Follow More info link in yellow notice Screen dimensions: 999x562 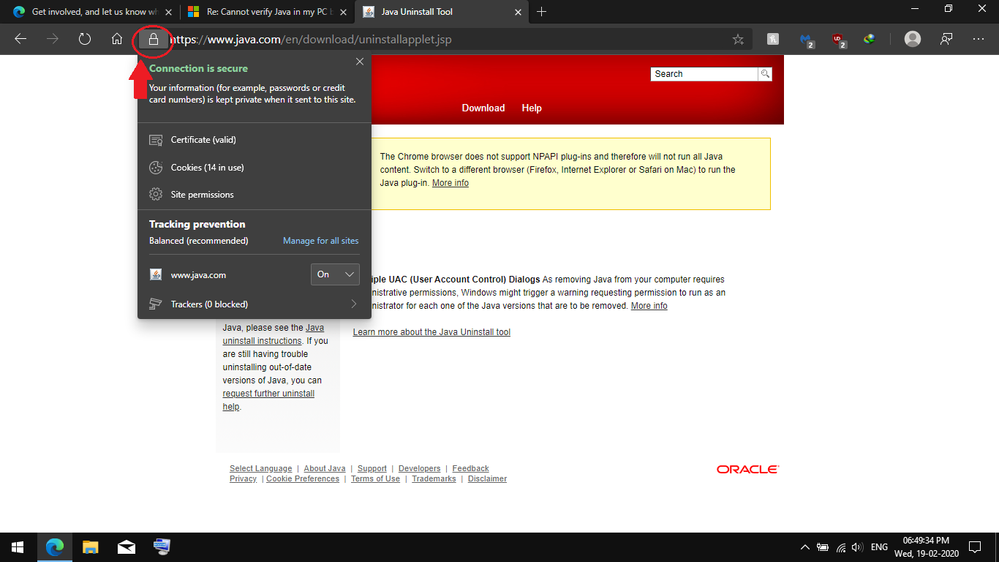click(x=450, y=183)
